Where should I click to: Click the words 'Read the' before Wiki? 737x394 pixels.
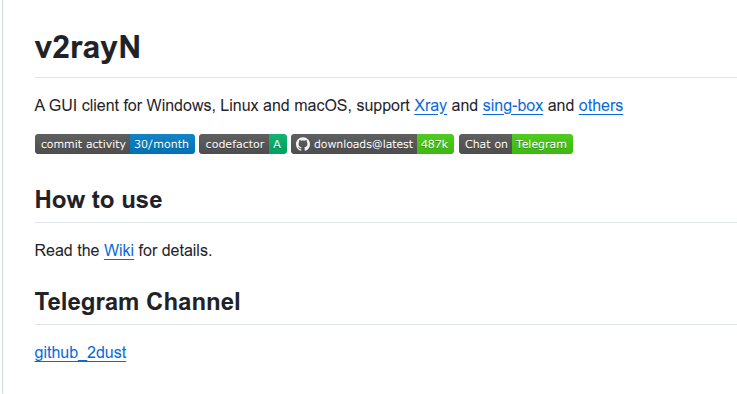click(67, 251)
